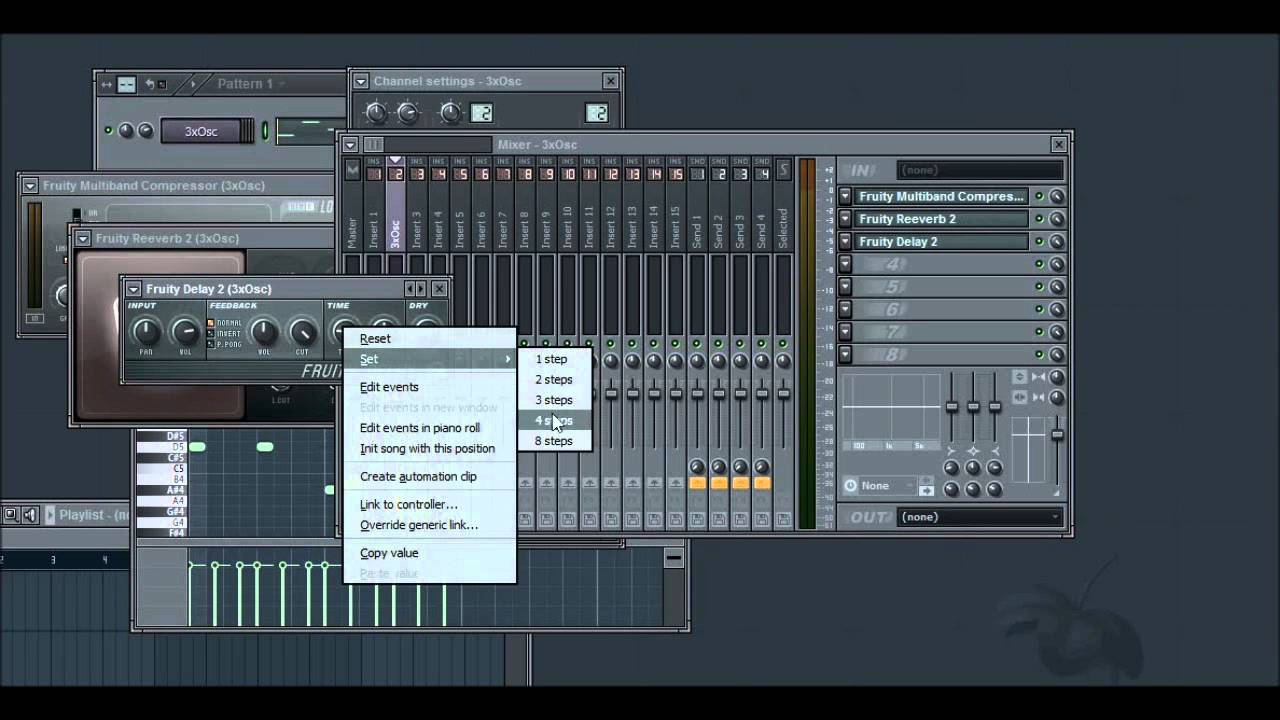The image size is (1280, 720).
Task: Click the S icon above Selected track
Action: tap(783, 171)
